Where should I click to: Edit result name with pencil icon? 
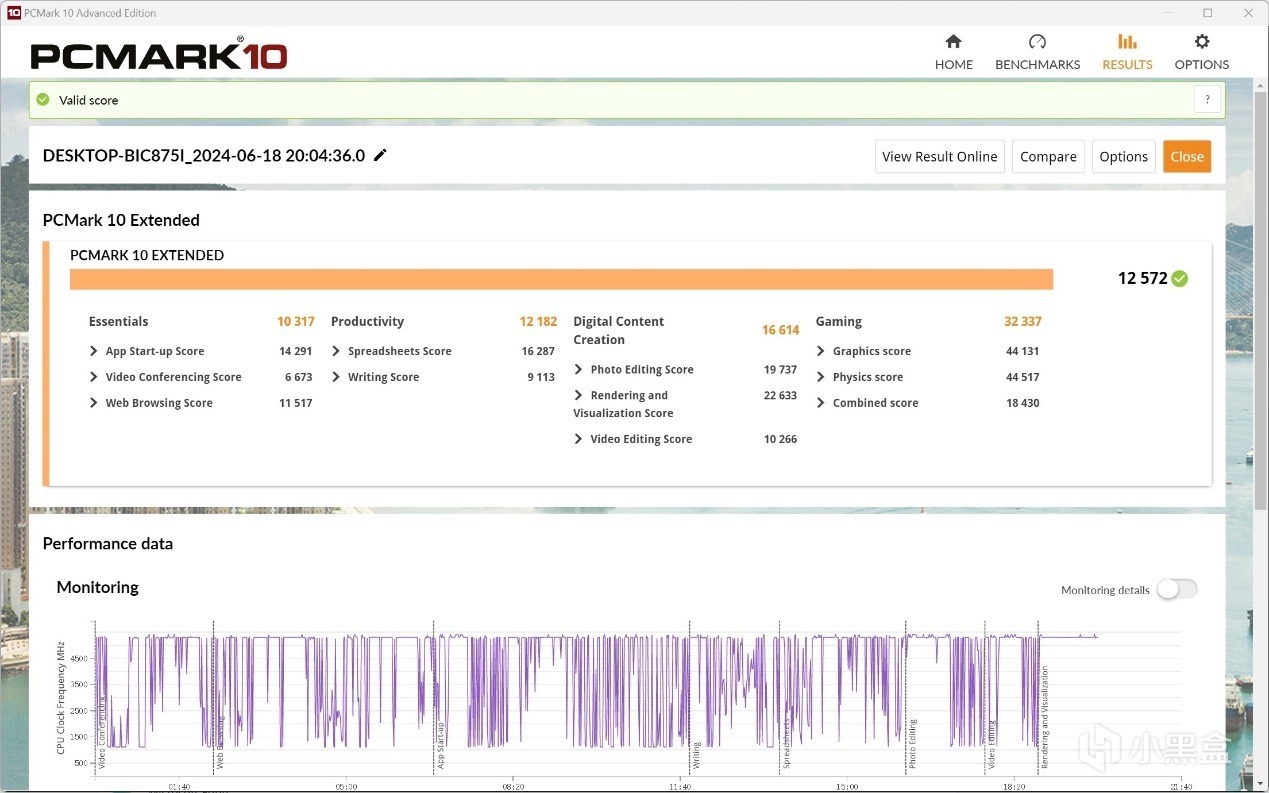(380, 155)
